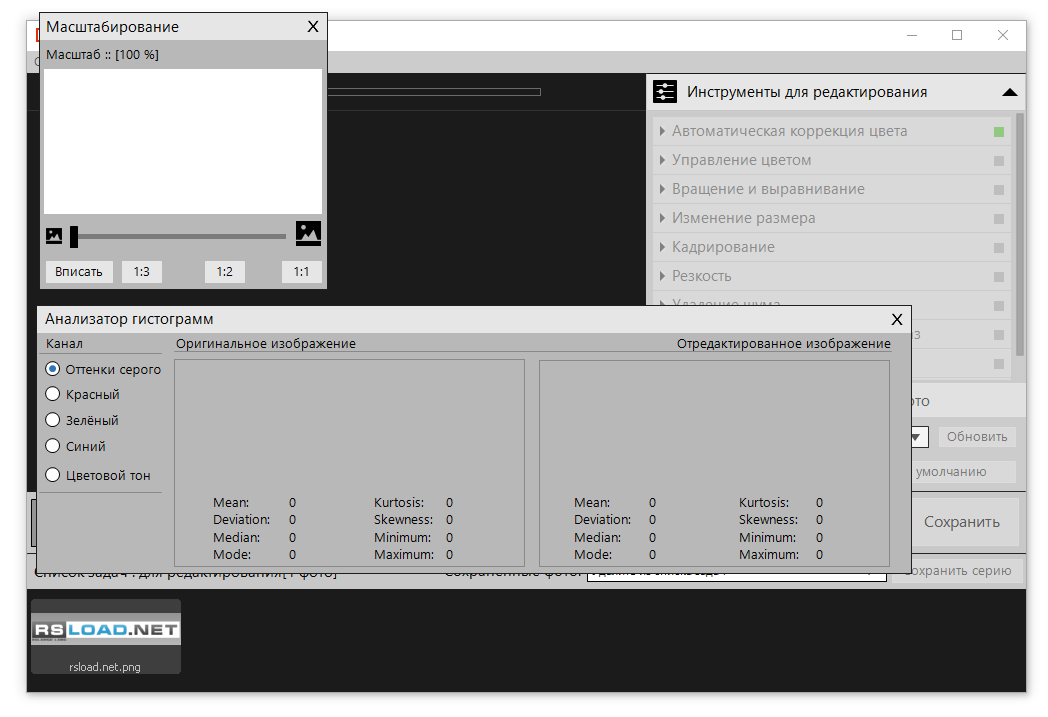Viewport: 1048px width, 717px height.
Task: Click the zoom slider handle
Action: point(74,237)
